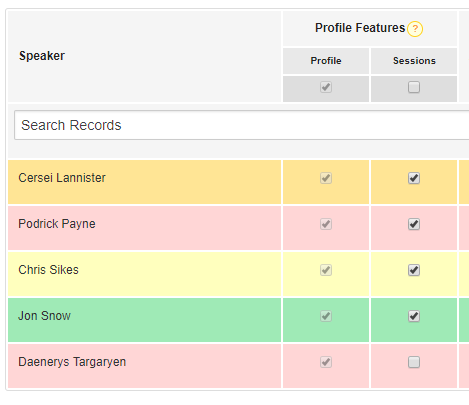Click the Profile column header
The height and width of the screenshot is (405, 469).
tap(326, 61)
